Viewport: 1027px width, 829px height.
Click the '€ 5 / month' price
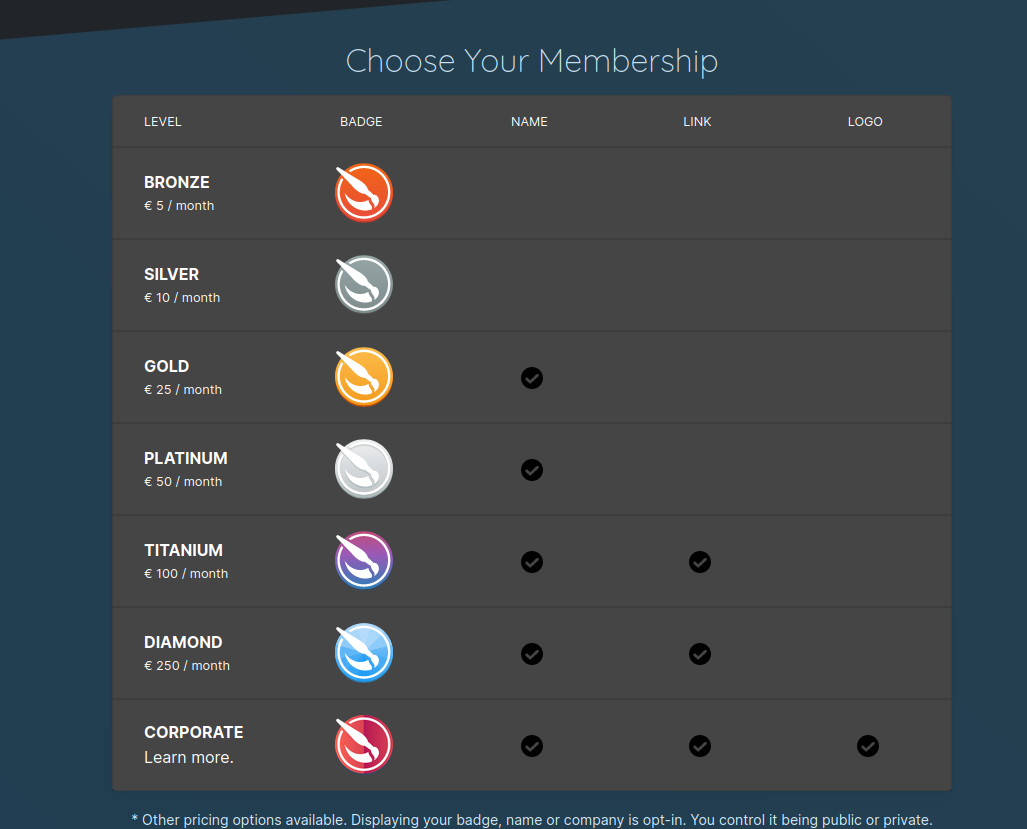(x=179, y=206)
